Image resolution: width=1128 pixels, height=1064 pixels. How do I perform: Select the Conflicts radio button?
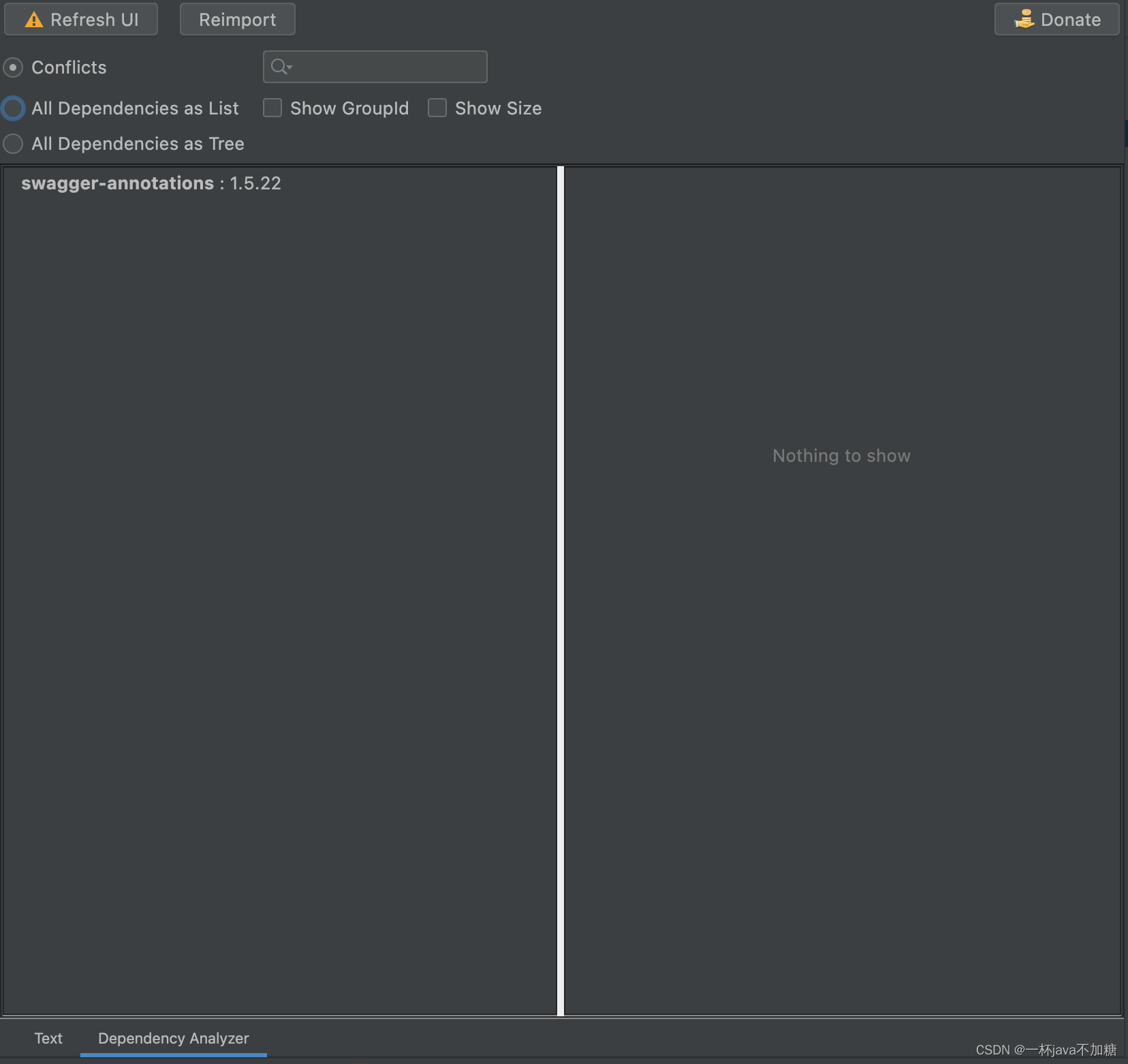[12, 67]
